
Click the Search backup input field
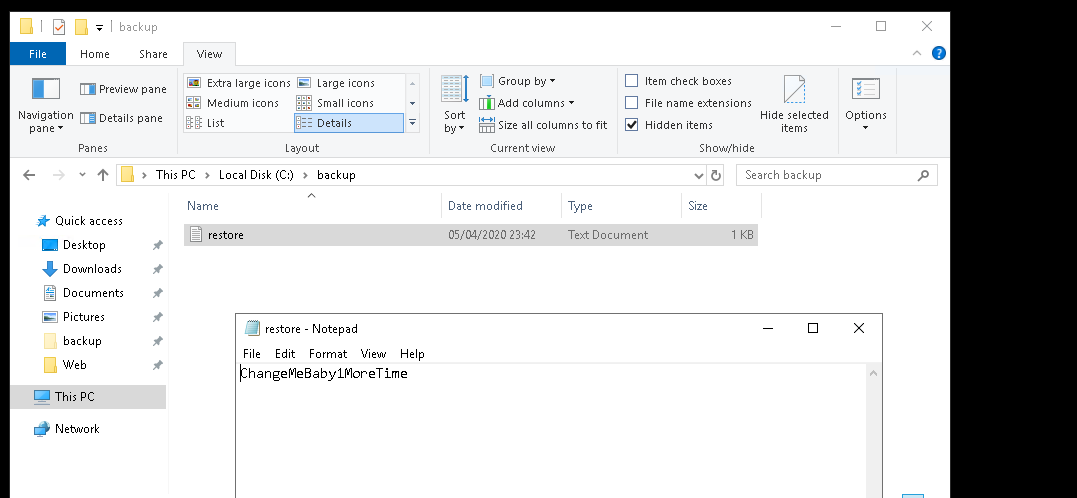point(828,175)
